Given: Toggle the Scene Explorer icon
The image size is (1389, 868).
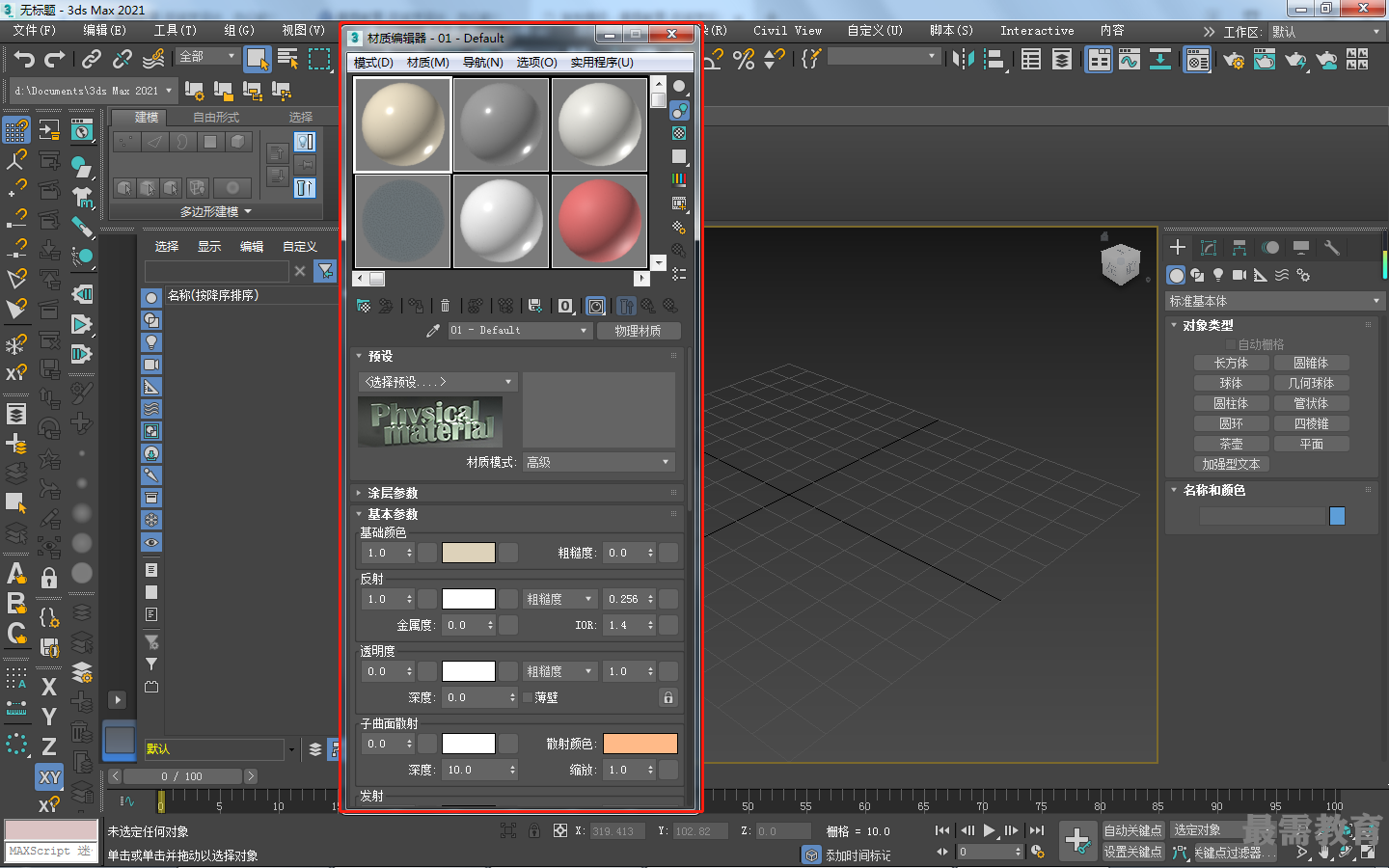Looking at the screenshot, I should (1031, 59).
